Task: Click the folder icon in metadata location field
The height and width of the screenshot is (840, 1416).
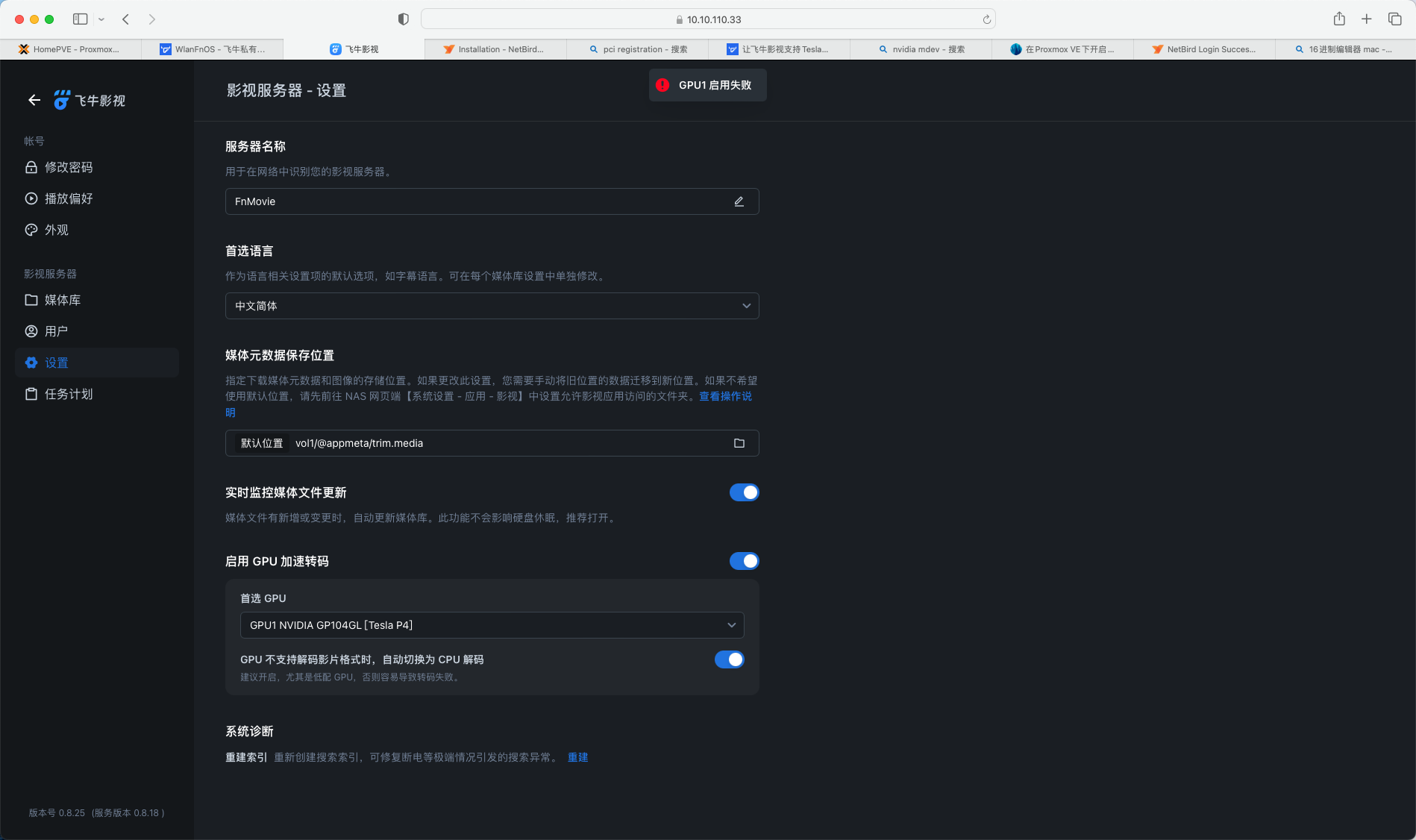Action: click(739, 443)
